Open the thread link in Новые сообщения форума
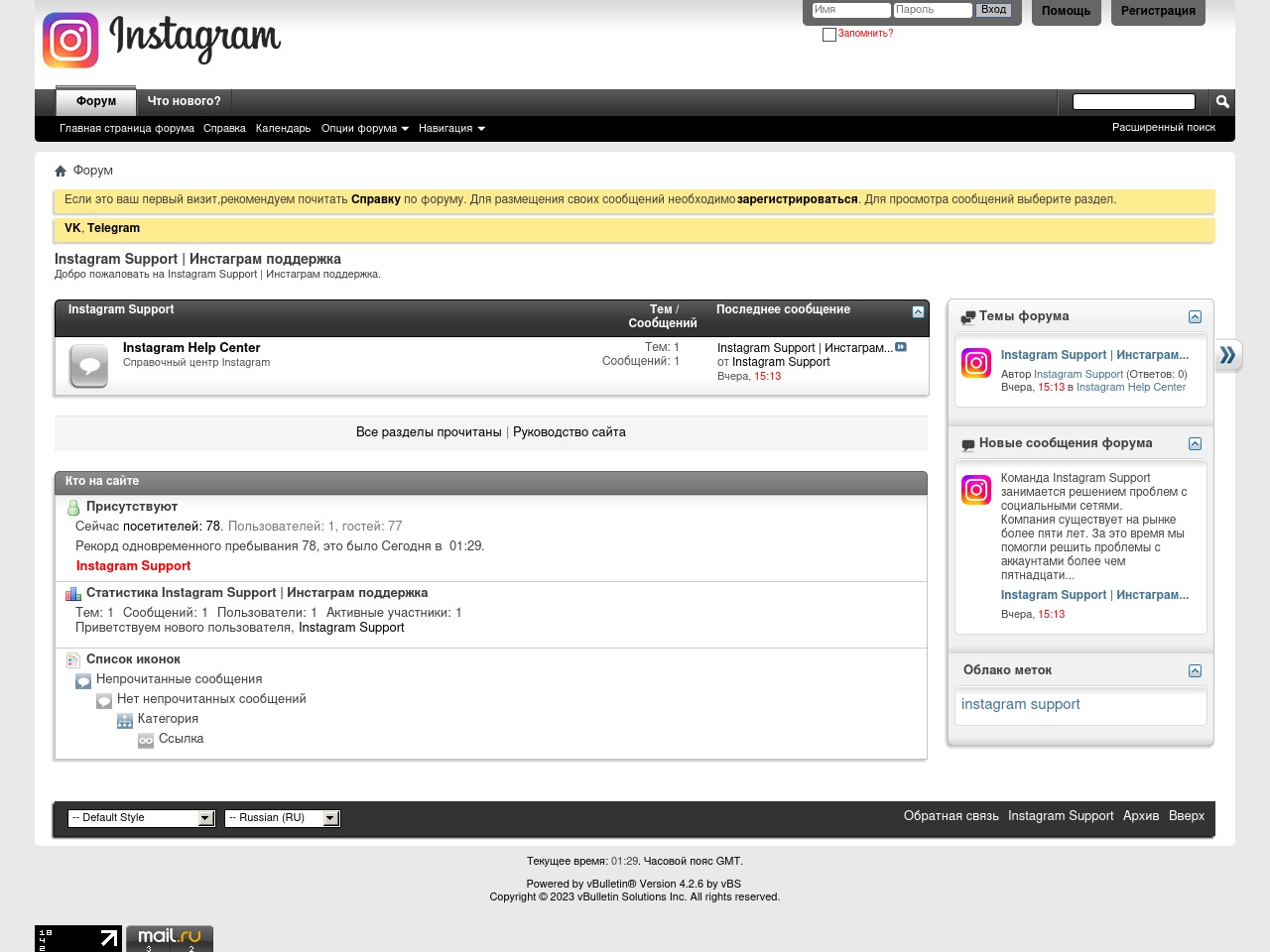Image resolution: width=1270 pixels, height=952 pixels. (1094, 595)
